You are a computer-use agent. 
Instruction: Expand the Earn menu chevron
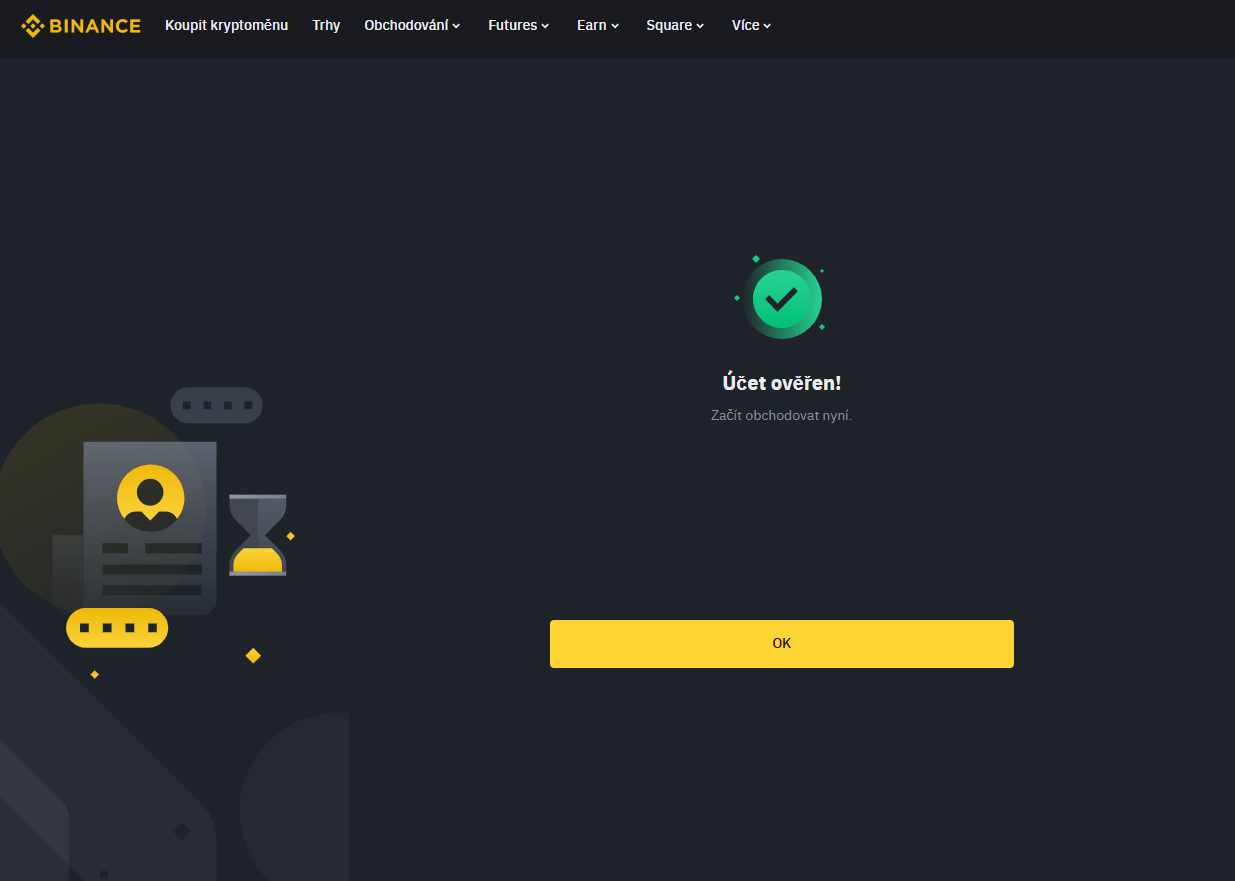click(597, 25)
